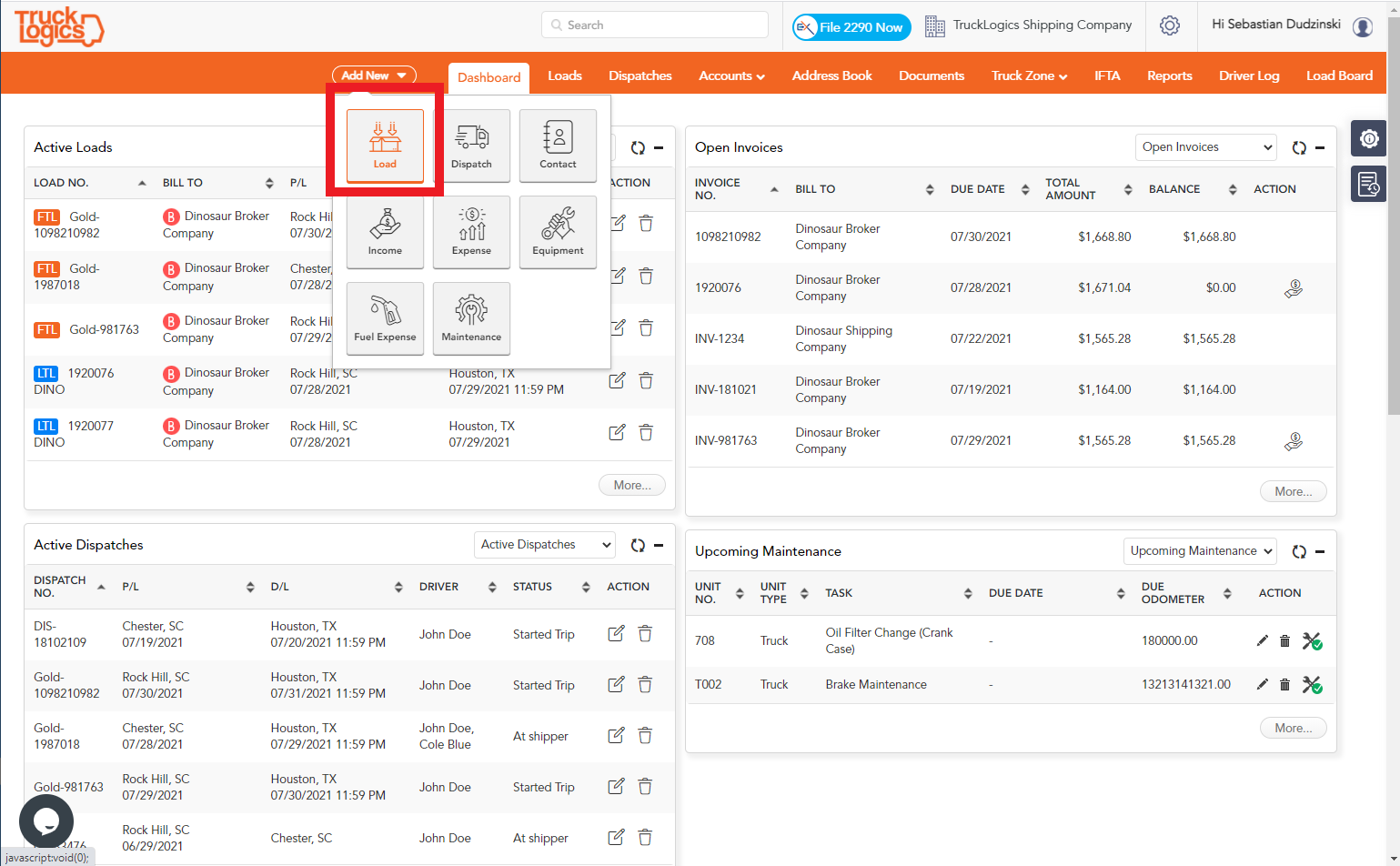Navigate to Documents
The image size is (1400, 866).
[x=932, y=76]
